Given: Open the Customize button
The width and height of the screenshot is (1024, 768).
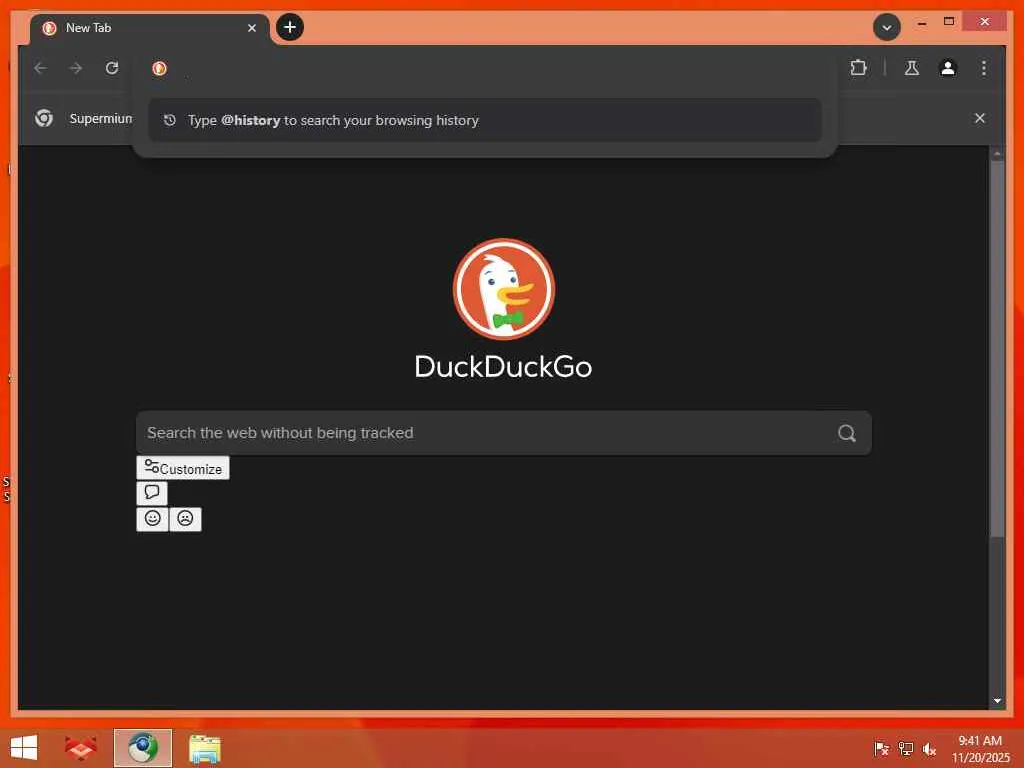Looking at the screenshot, I should coord(183,468).
